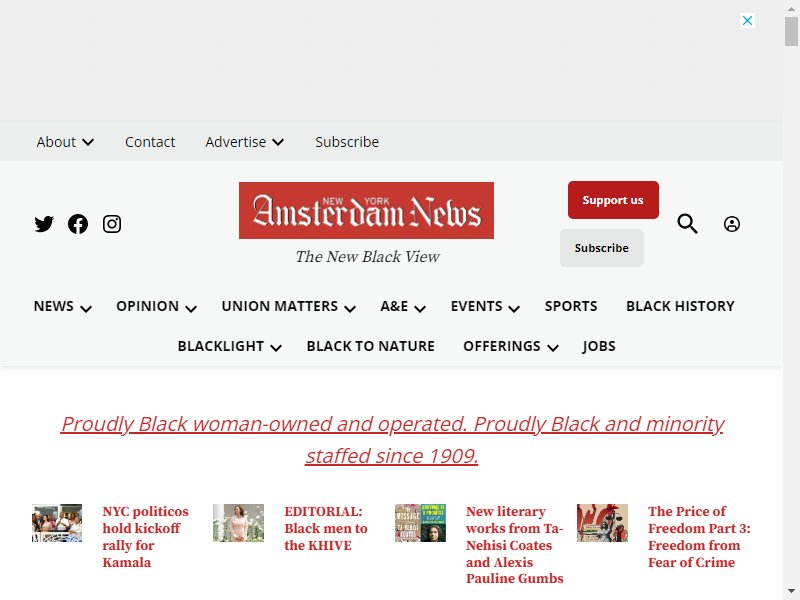The image size is (800, 600).
Task: Close the top ad banner
Action: click(x=747, y=20)
